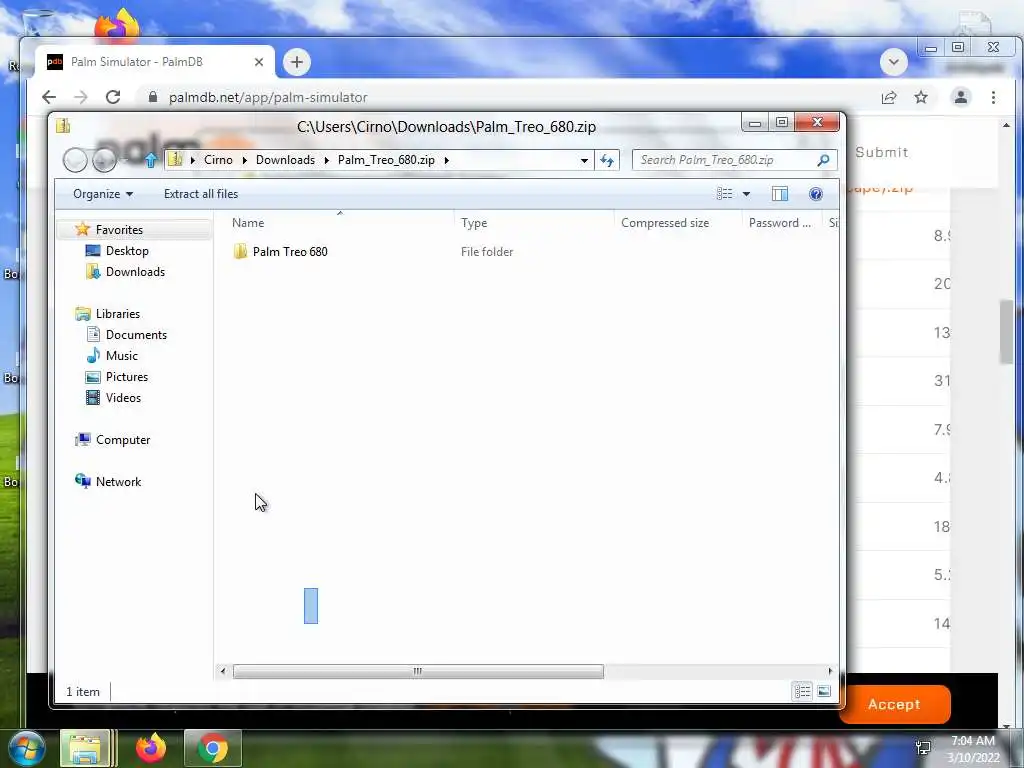The height and width of the screenshot is (768, 1024).
Task: Open new Chrome tab with plus button
Action: (296, 62)
